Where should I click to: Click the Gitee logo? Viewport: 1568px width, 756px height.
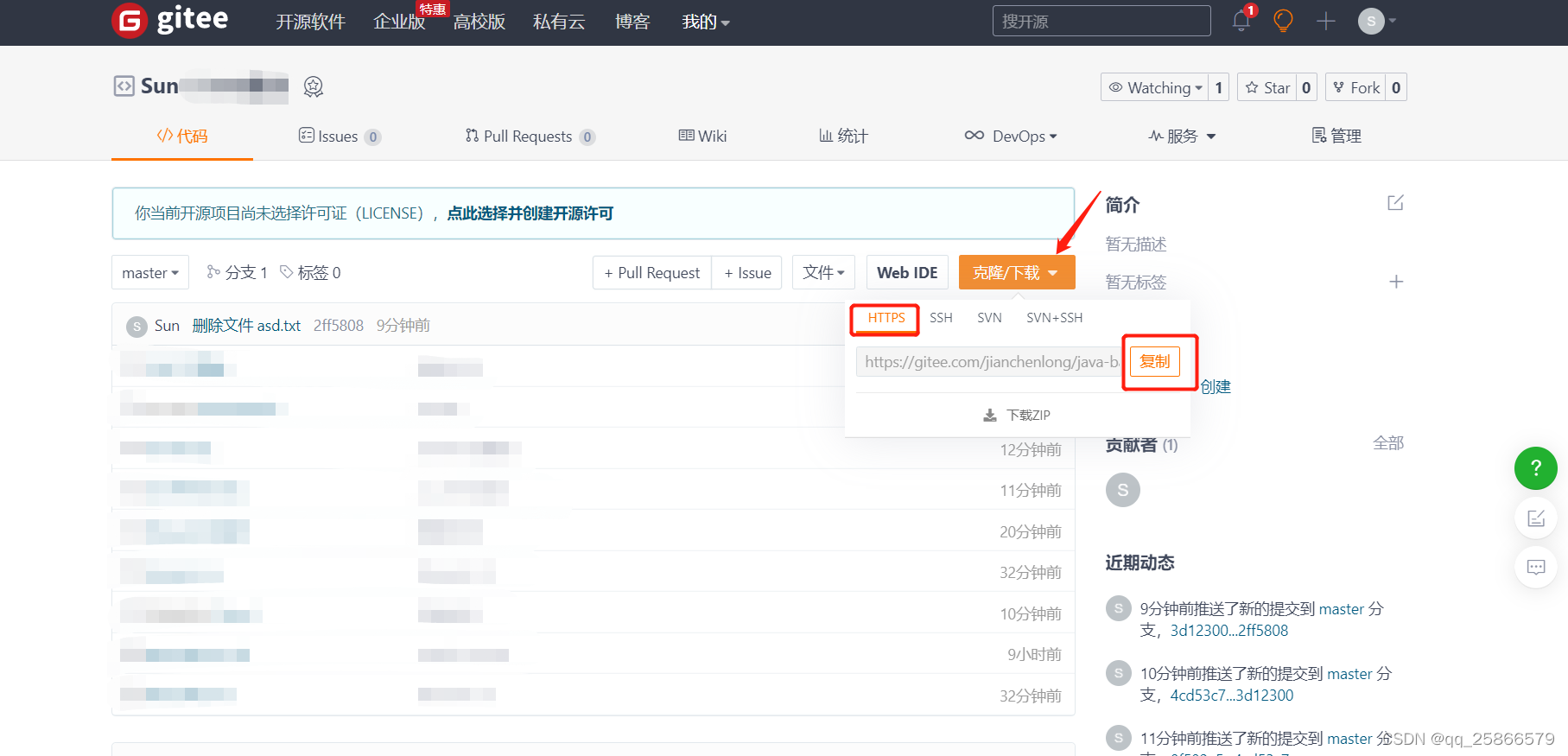pos(170,20)
